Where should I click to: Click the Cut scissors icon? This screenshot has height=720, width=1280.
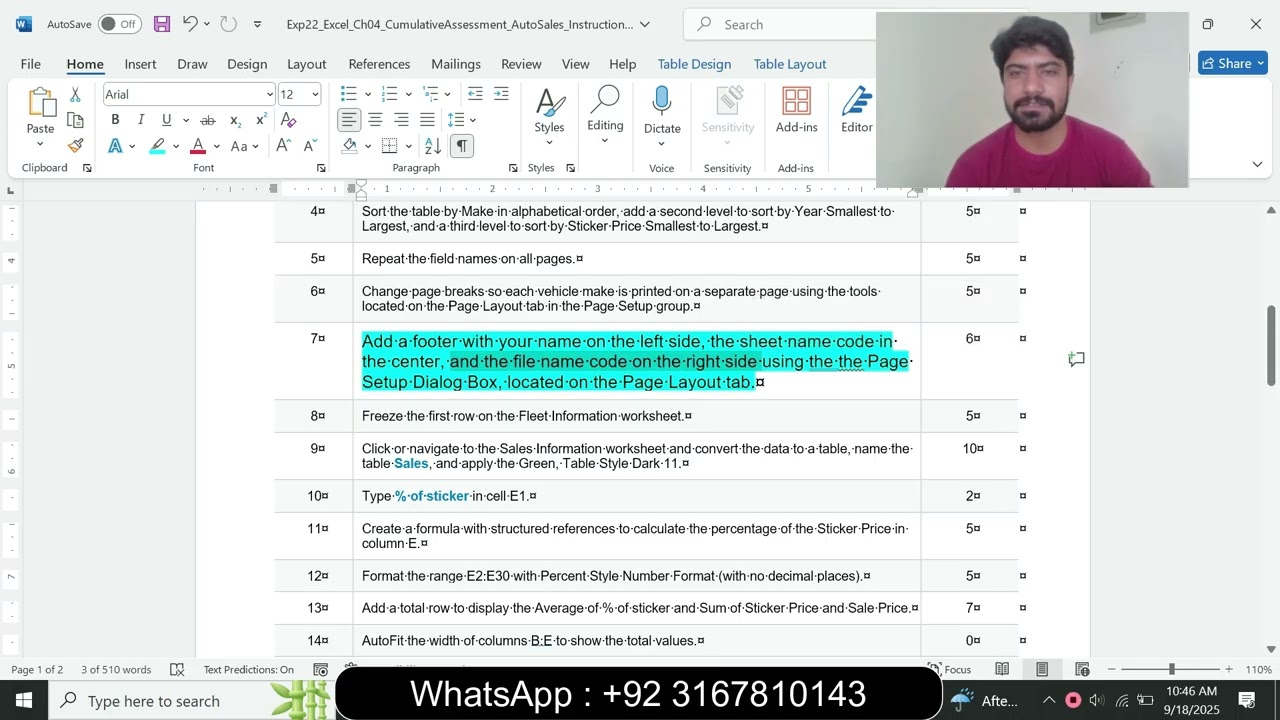point(75,95)
